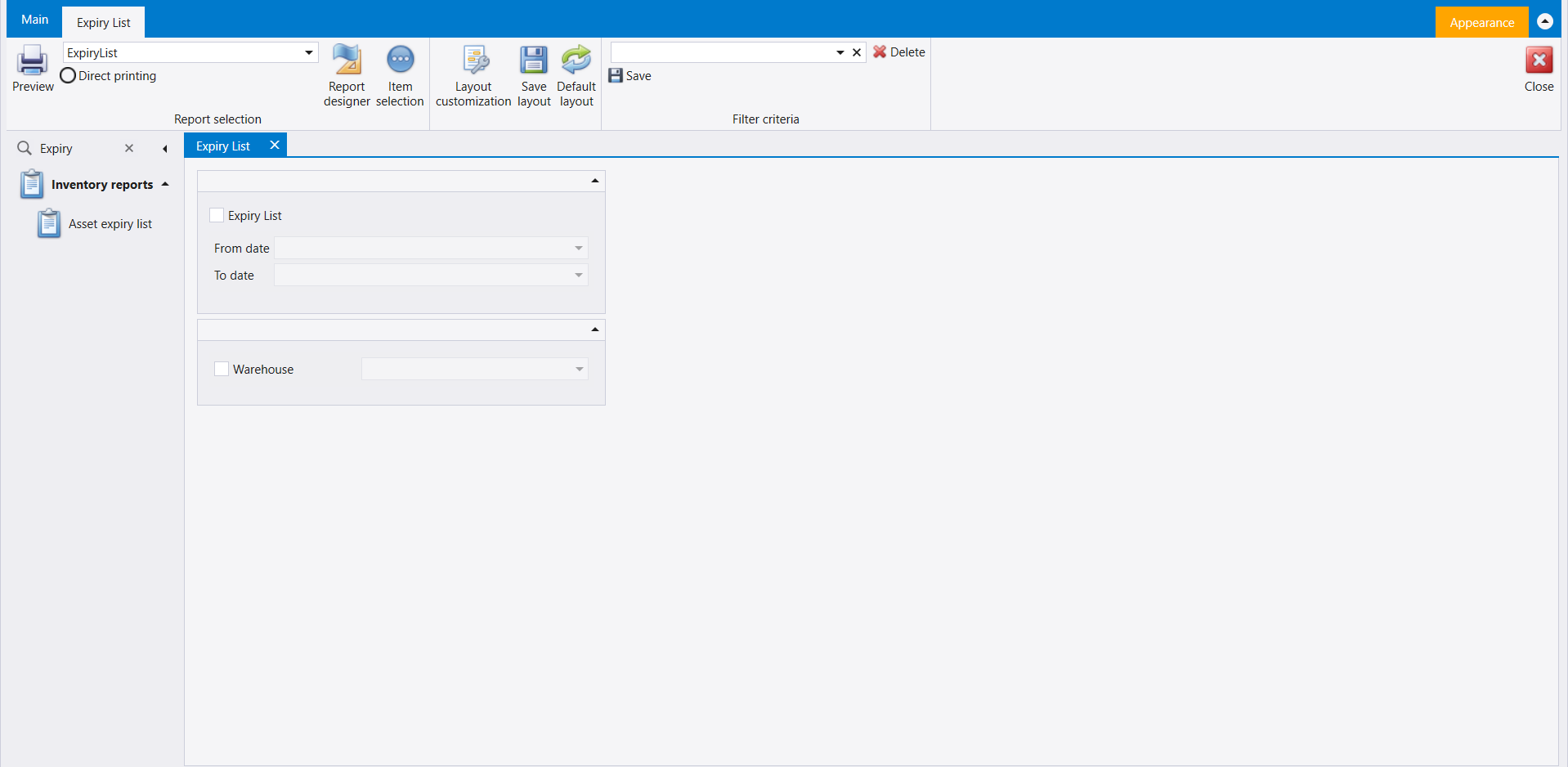The height and width of the screenshot is (767, 1568).
Task: Clear the Expiry search text
Action: (x=129, y=148)
